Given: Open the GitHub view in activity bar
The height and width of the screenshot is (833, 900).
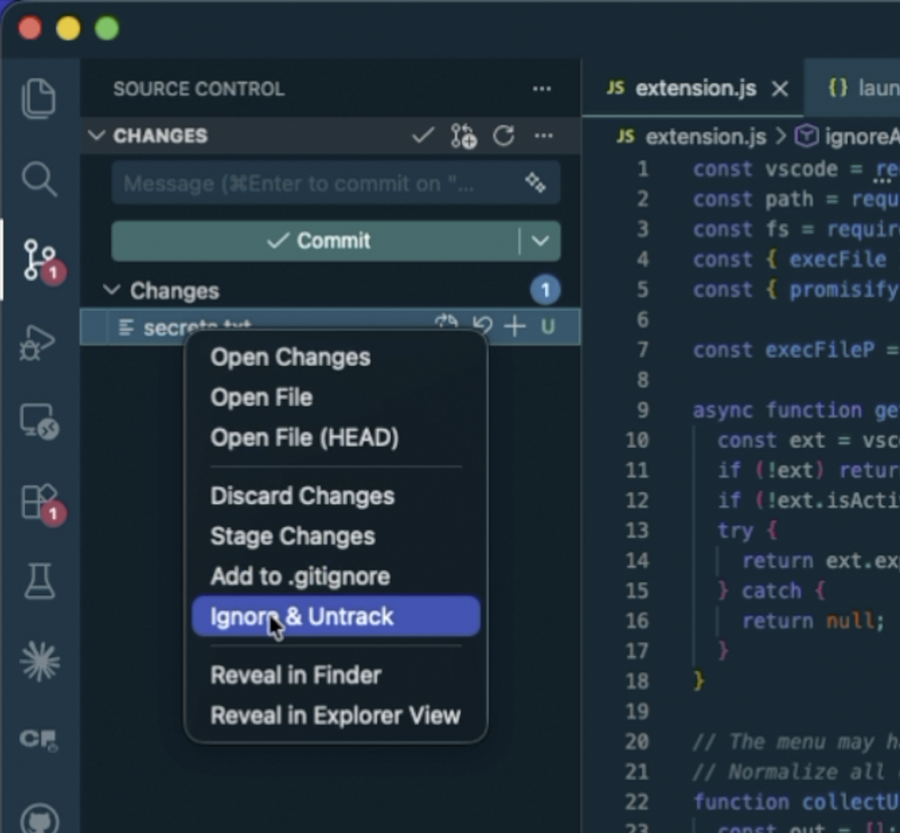Looking at the screenshot, I should click(x=39, y=819).
